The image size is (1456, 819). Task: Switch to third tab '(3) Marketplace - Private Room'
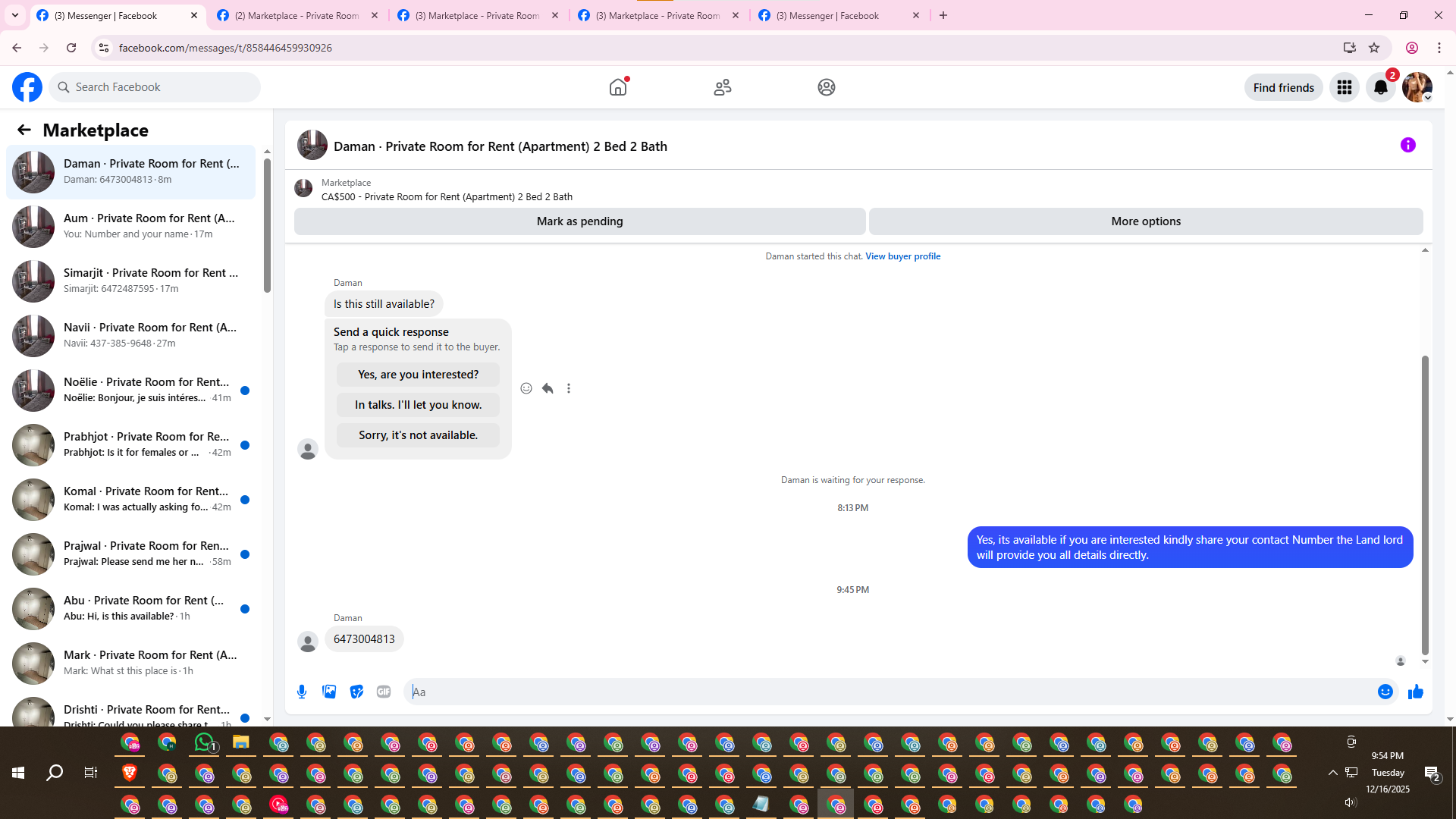tap(478, 15)
